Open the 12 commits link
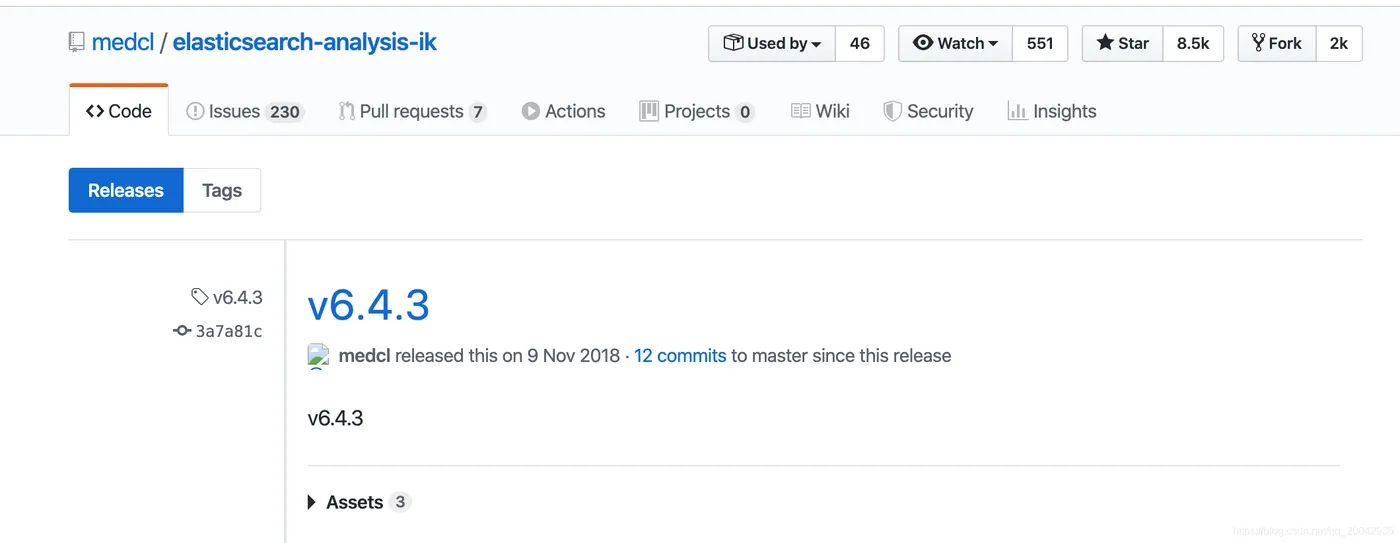1400x543 pixels. pyautogui.click(x=680, y=356)
